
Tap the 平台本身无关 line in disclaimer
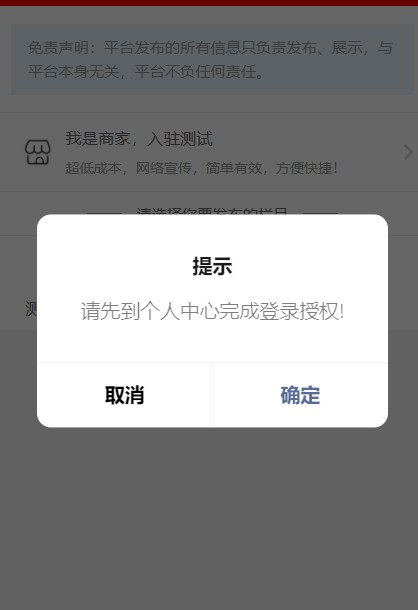pos(73,72)
